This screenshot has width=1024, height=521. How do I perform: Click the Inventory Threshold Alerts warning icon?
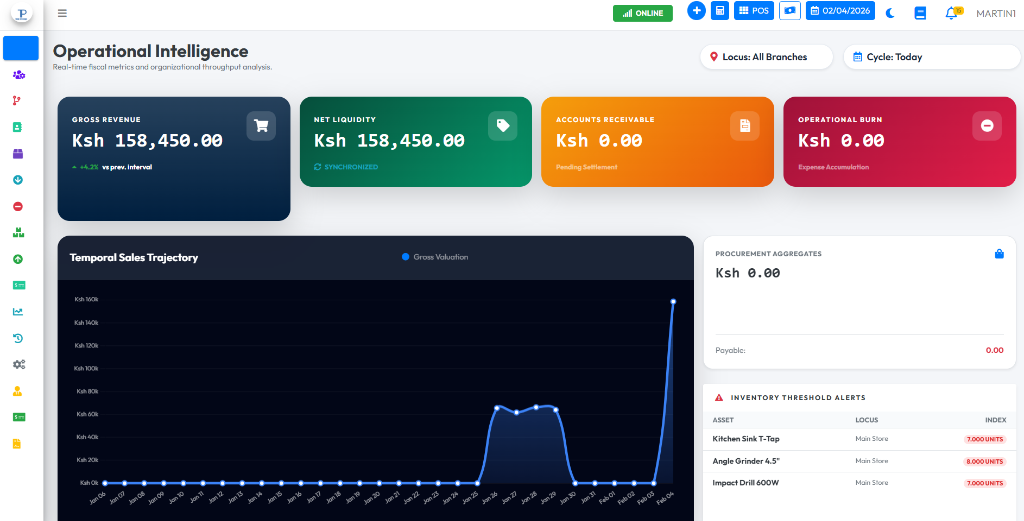pos(719,397)
